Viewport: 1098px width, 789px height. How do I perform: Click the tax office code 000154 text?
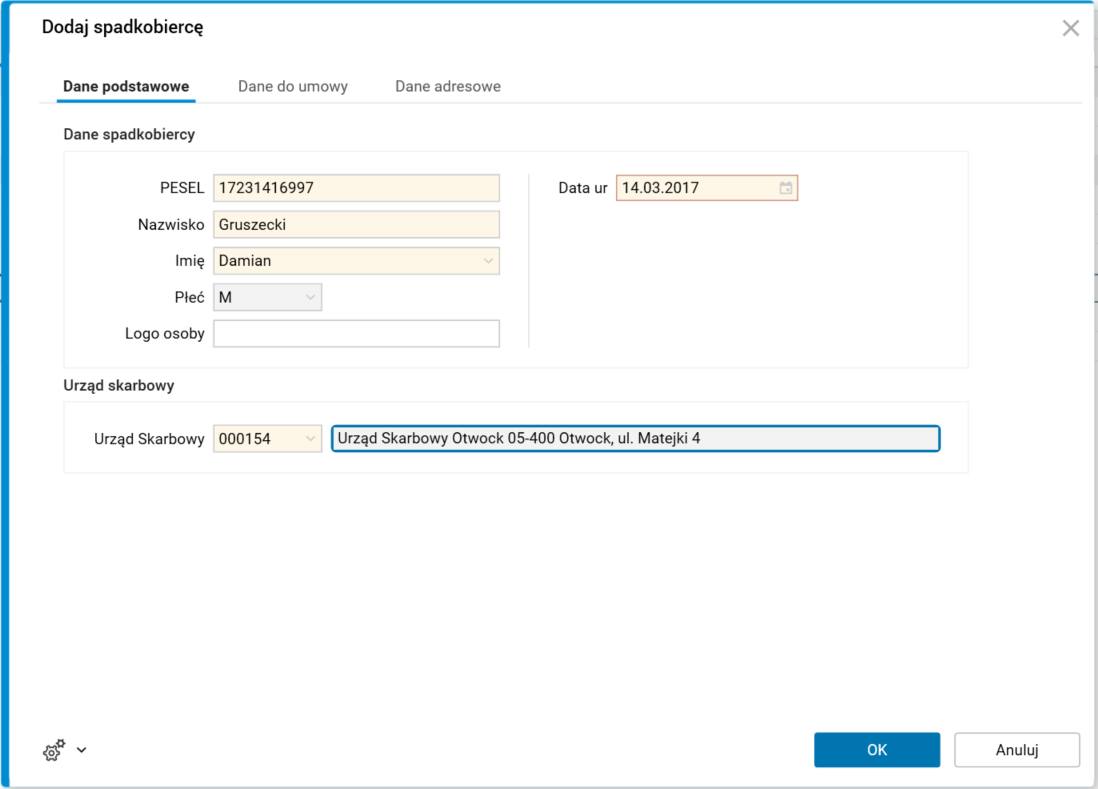[x=245, y=438]
